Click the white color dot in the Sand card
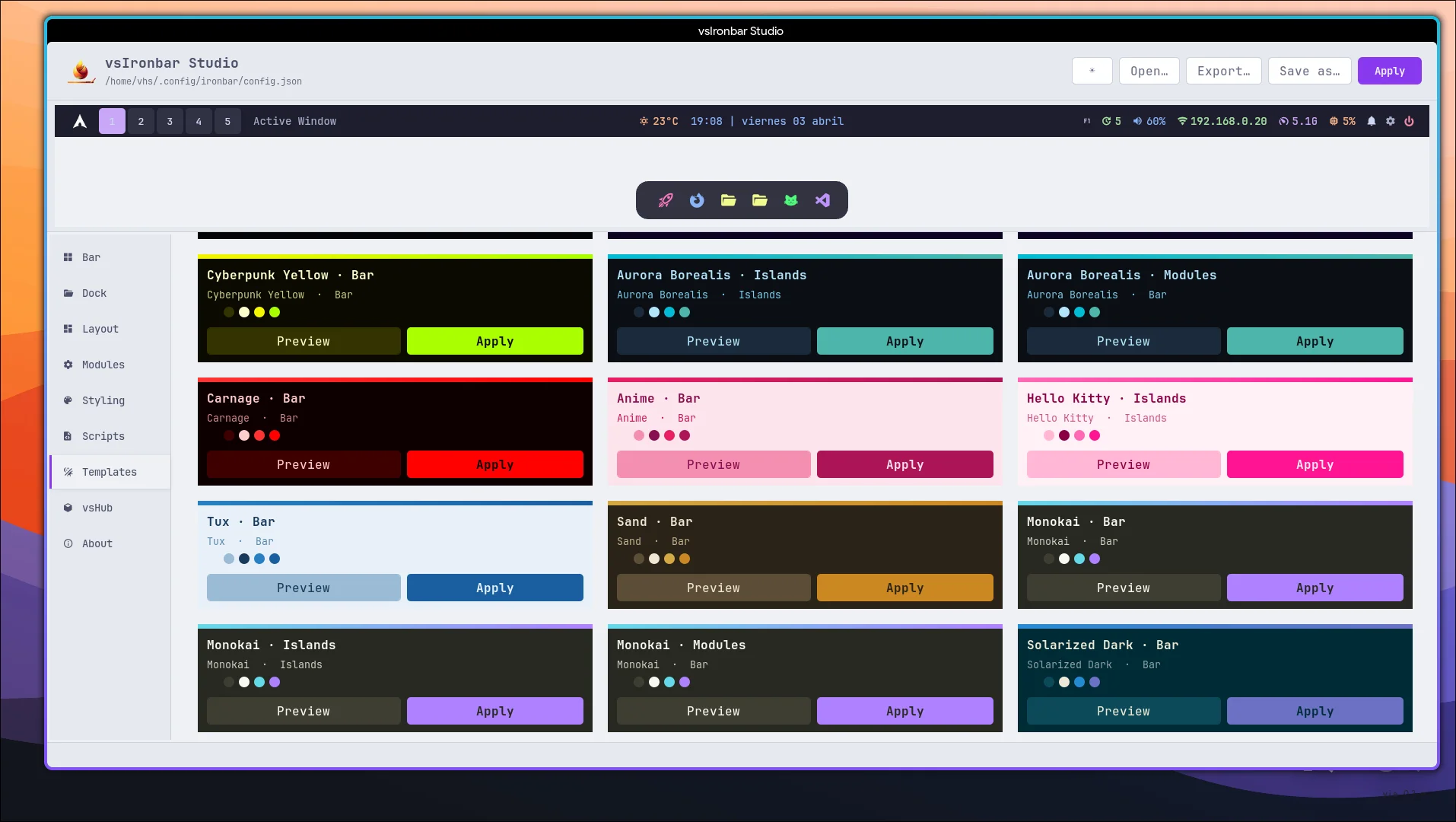Viewport: 1456px width, 822px height. 654,559
